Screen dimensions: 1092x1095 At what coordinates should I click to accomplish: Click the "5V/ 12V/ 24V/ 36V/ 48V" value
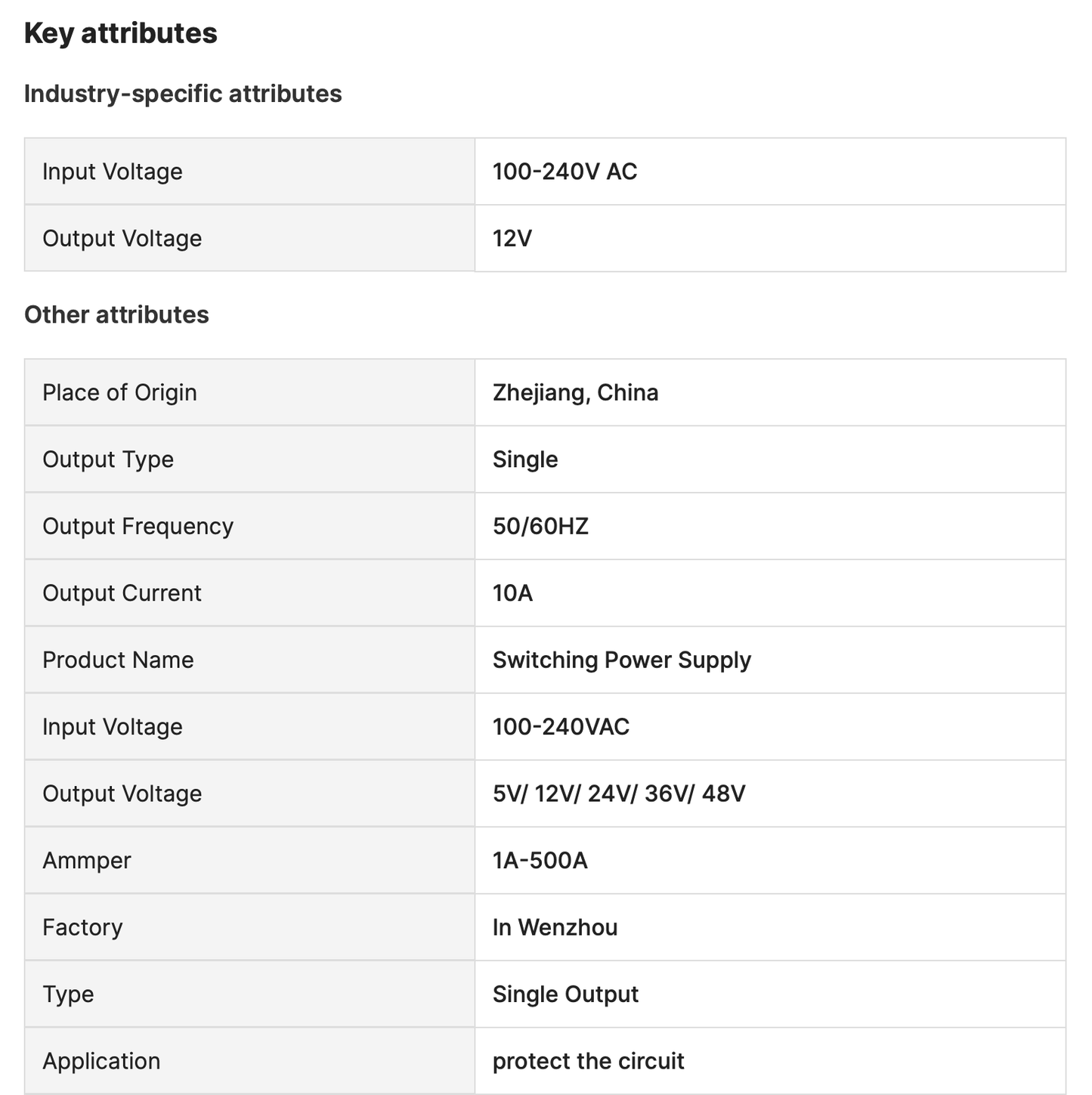pyautogui.click(x=618, y=793)
